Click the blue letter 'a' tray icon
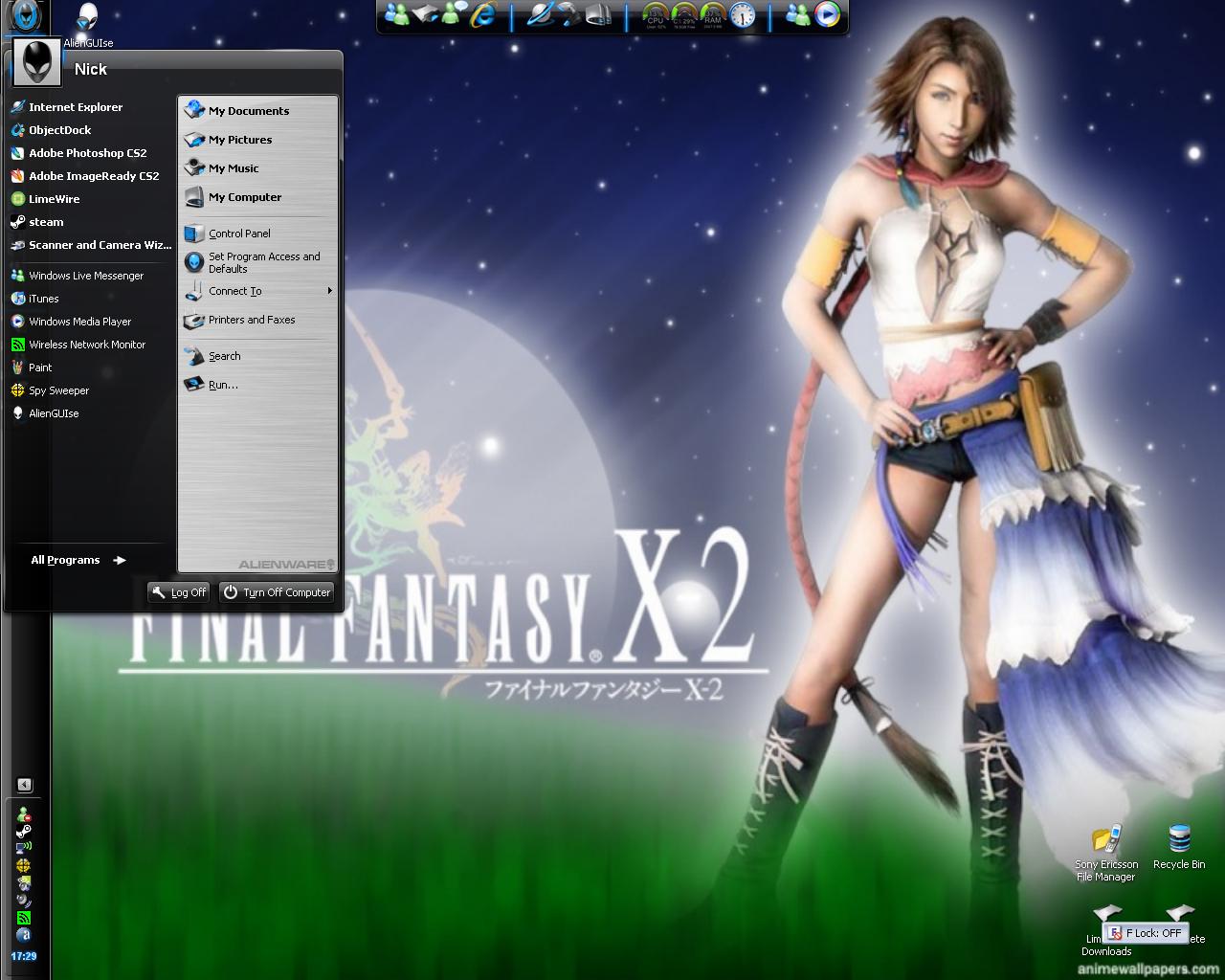1225x980 pixels. coord(24,935)
